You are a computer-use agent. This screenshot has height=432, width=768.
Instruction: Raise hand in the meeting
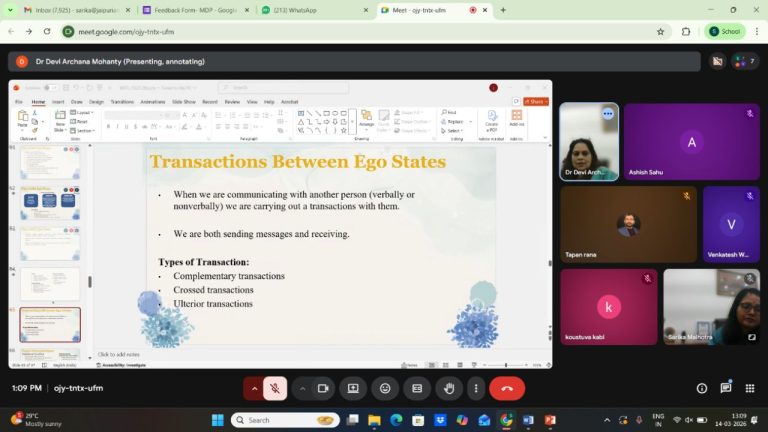click(449, 388)
